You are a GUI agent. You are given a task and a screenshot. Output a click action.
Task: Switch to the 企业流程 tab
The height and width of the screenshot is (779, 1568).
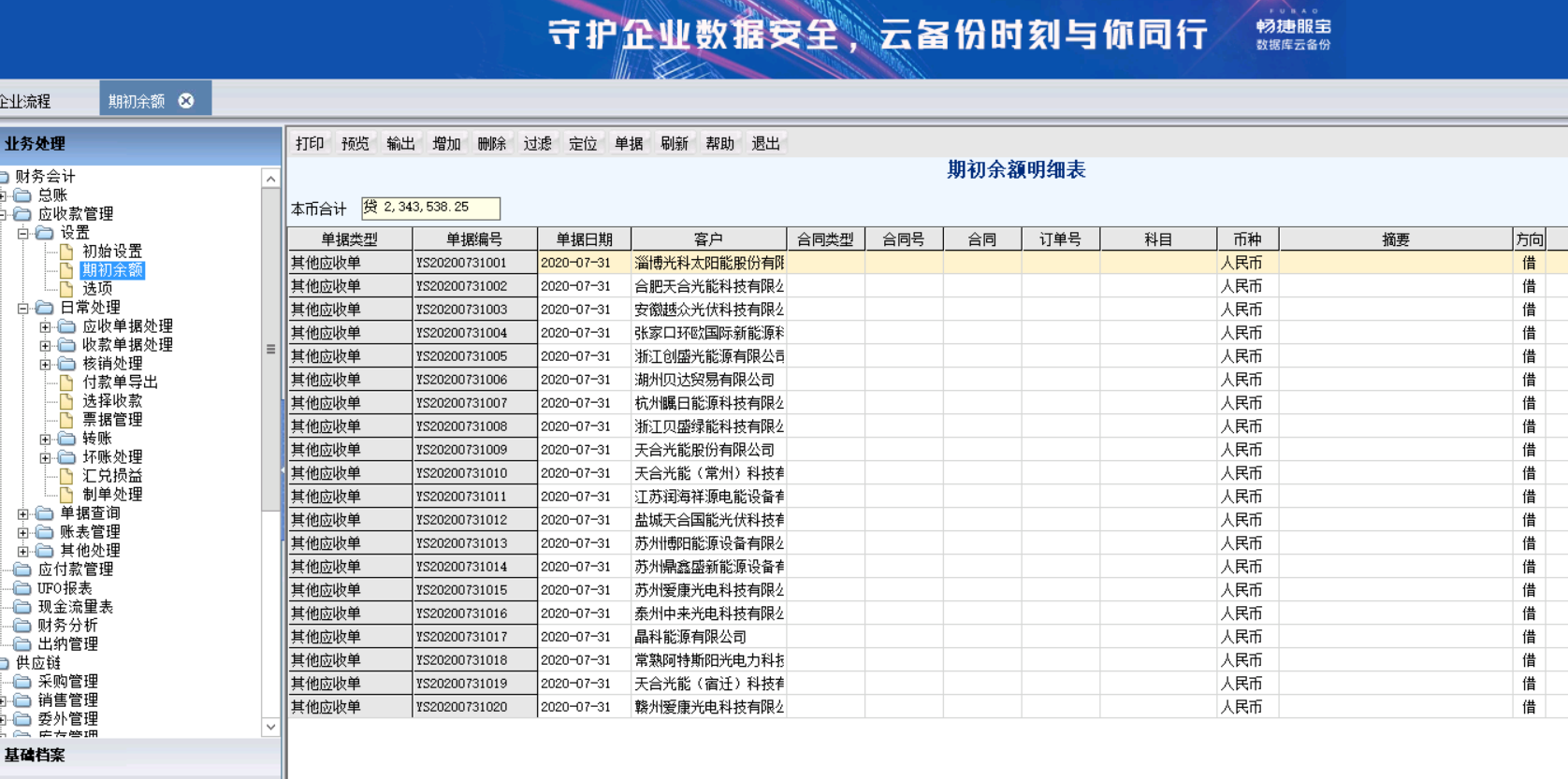pos(25,101)
